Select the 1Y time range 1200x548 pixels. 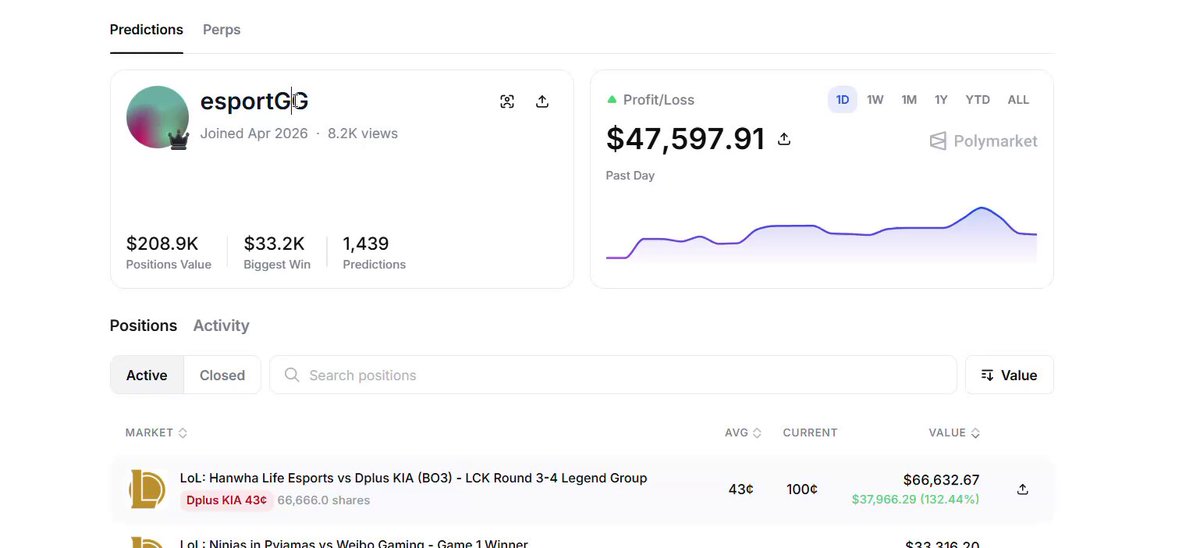(941, 100)
